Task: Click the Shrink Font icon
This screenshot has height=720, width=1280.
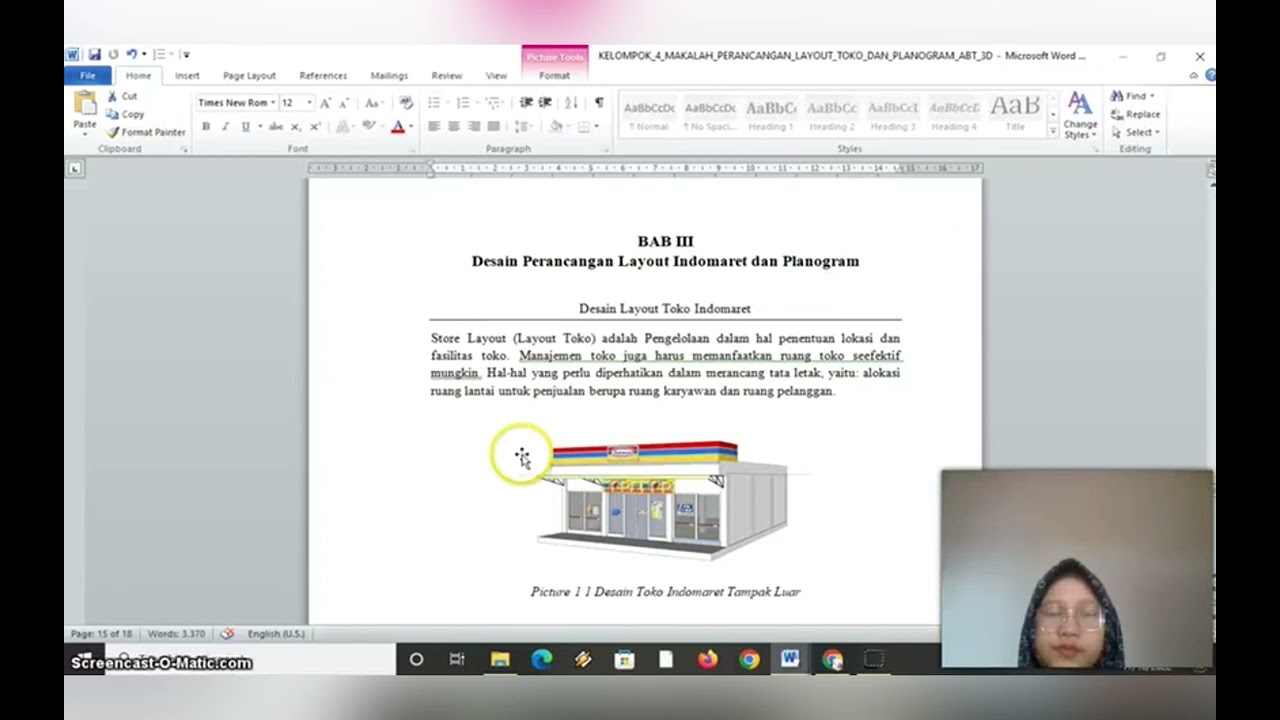Action: click(x=344, y=103)
